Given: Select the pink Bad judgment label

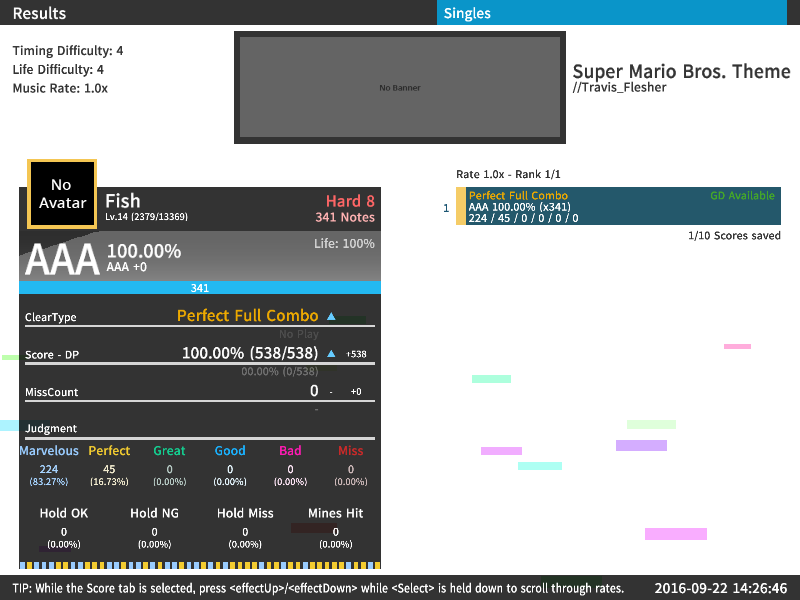Looking at the screenshot, I should [x=290, y=451].
